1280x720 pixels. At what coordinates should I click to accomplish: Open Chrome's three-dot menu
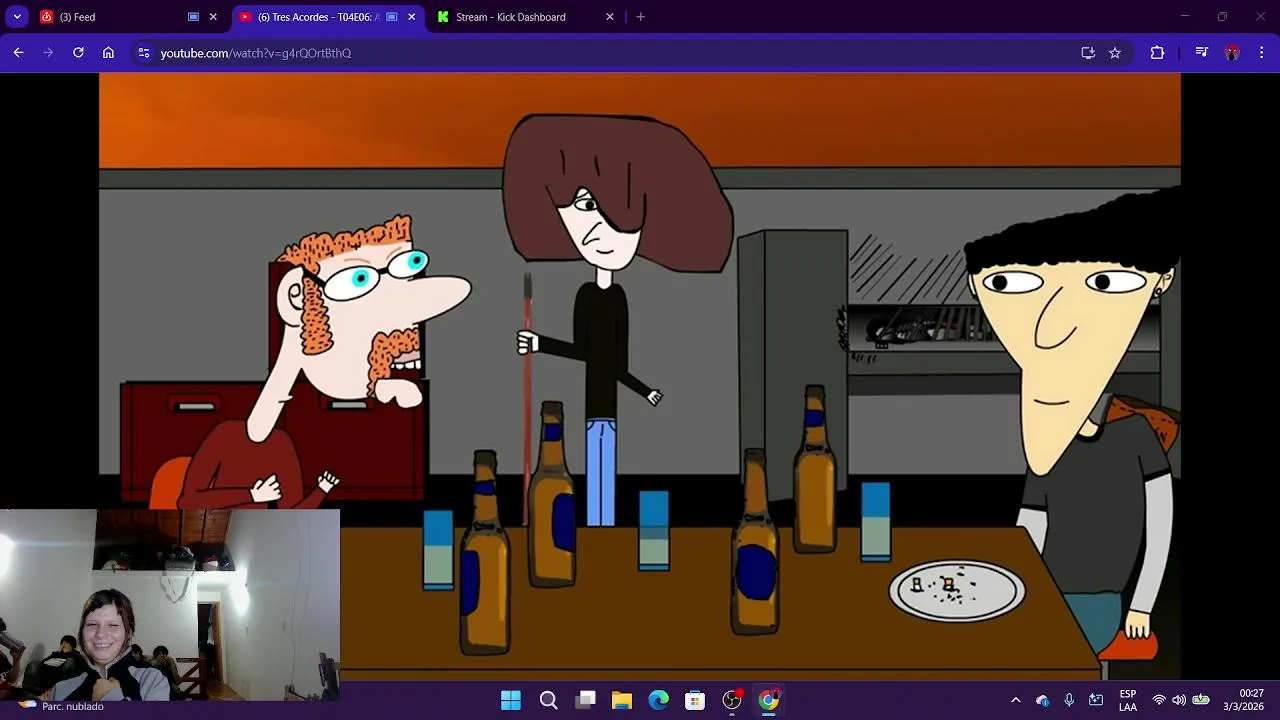pyautogui.click(x=1261, y=53)
